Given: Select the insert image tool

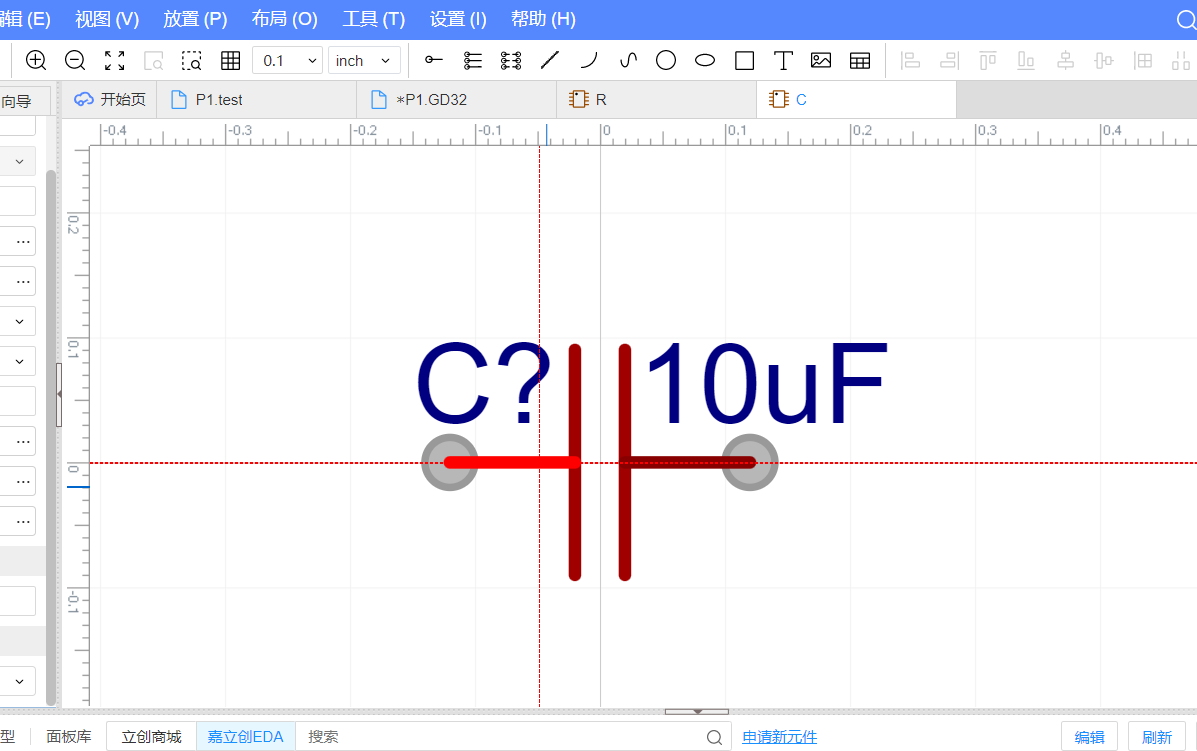Looking at the screenshot, I should click(821, 60).
